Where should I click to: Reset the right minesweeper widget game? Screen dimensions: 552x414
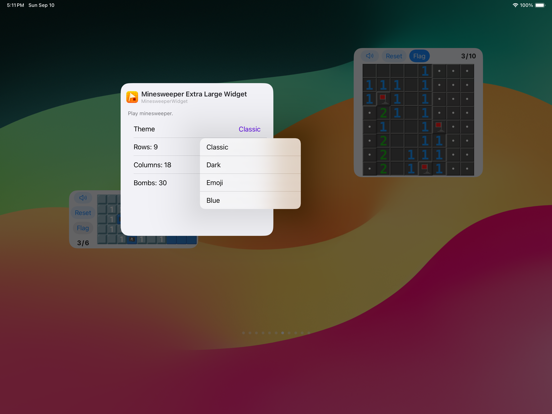pyautogui.click(x=394, y=56)
